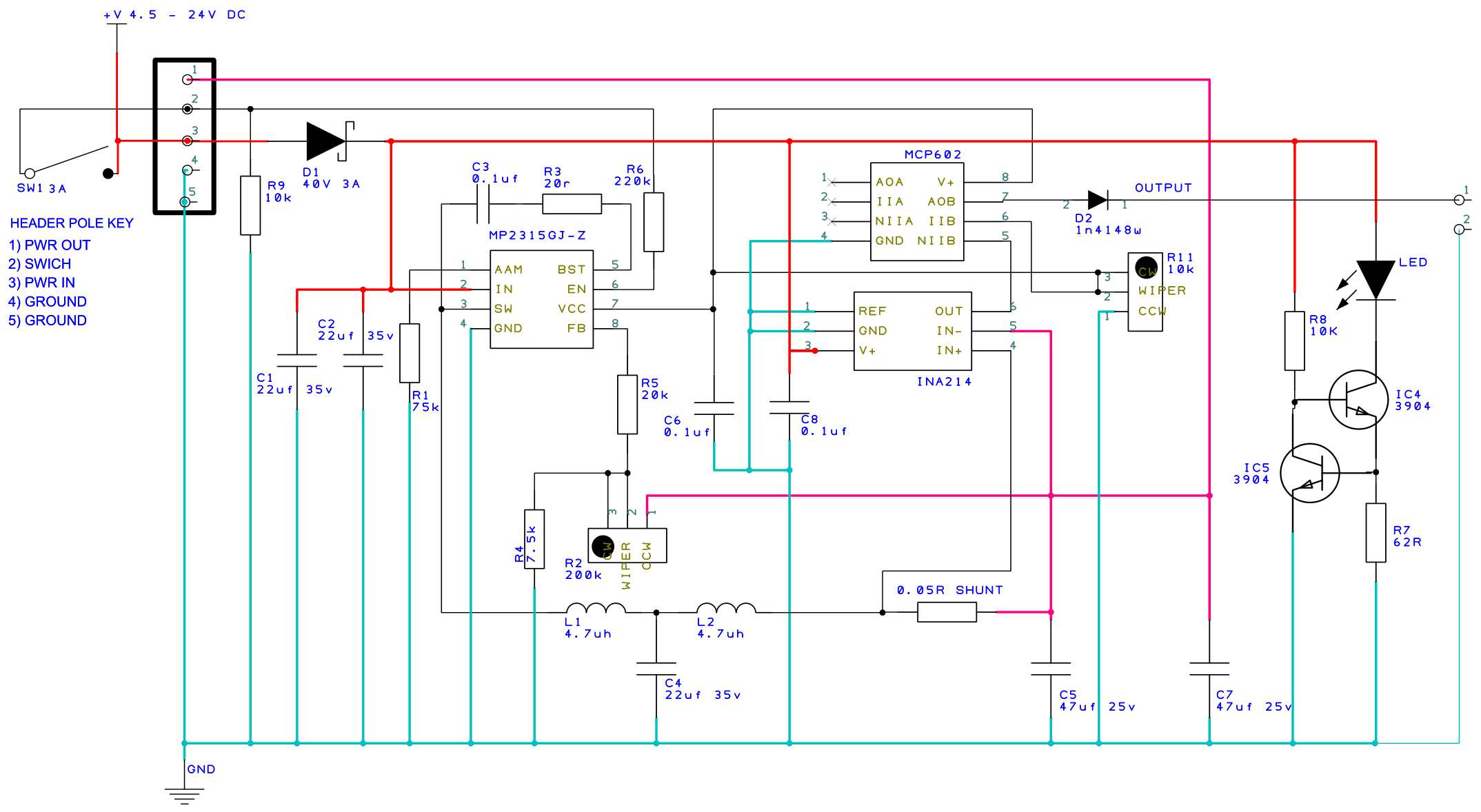Select the R4 7.5k resistor body

click(534, 539)
